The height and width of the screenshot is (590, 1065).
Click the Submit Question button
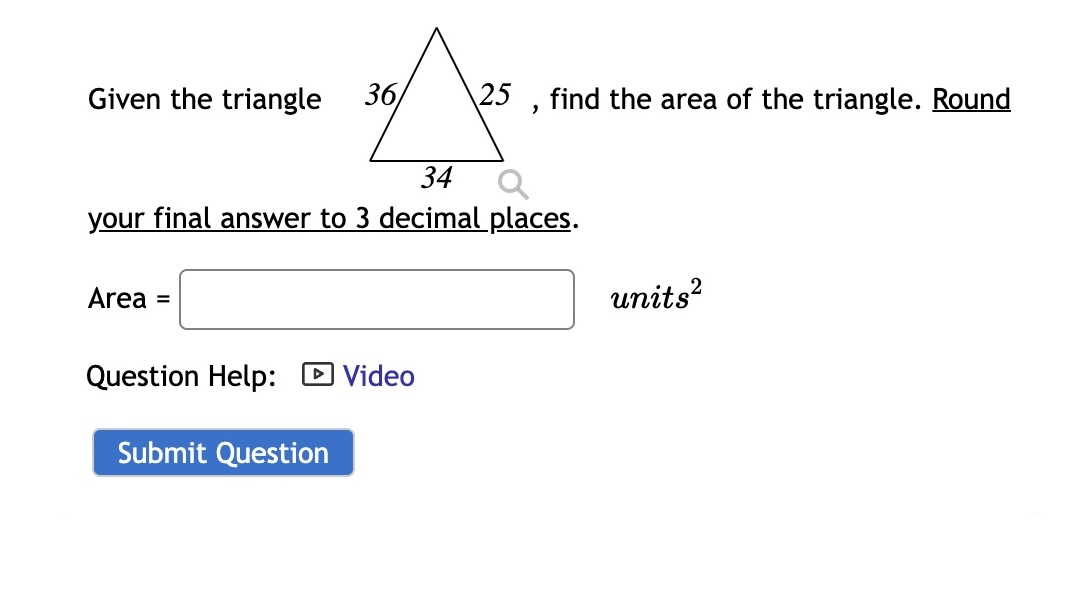pos(222,452)
